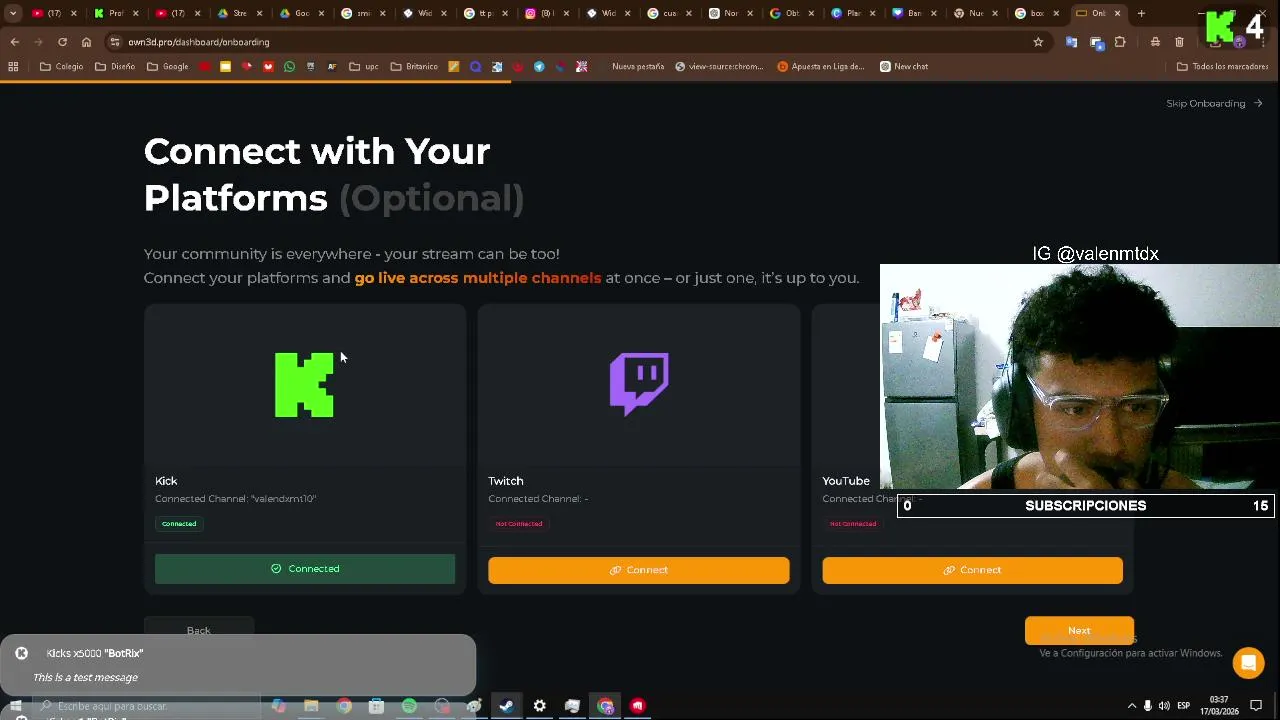Viewport: 1280px width, 720px height.
Task: Open the orange chat support bubble
Action: point(1248,662)
